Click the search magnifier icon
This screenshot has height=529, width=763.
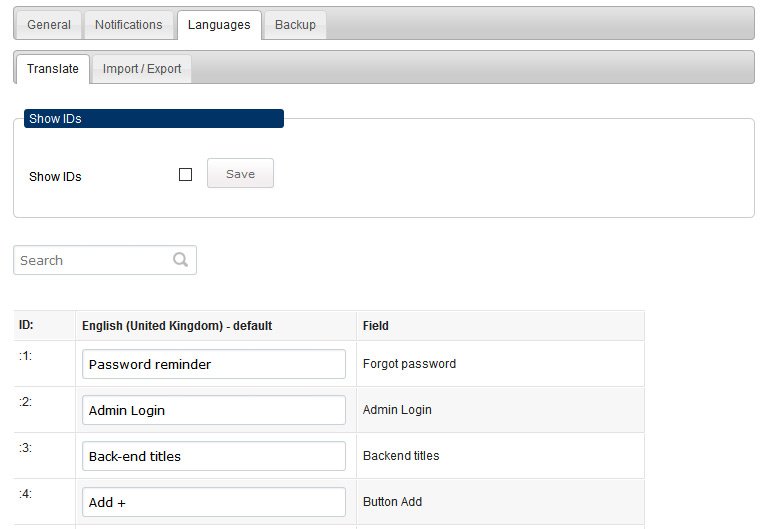[x=181, y=259]
